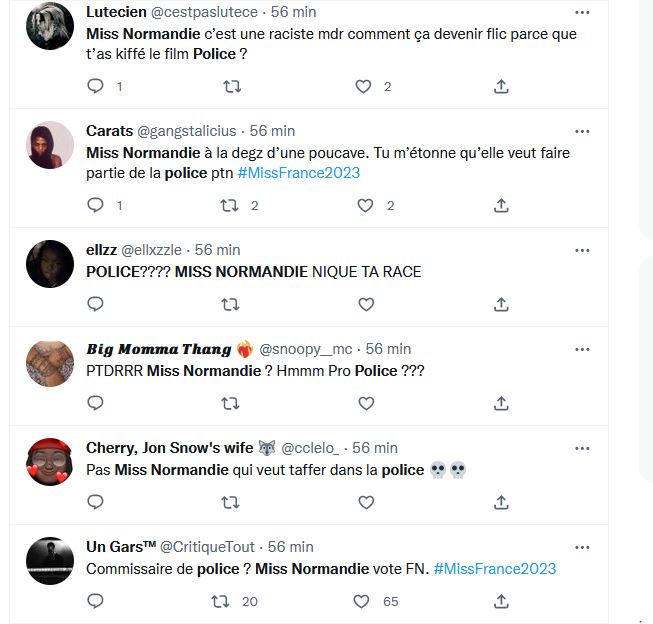This screenshot has height=624, width=653.
Task: Retweet the Carats tweet
Action: point(231,205)
